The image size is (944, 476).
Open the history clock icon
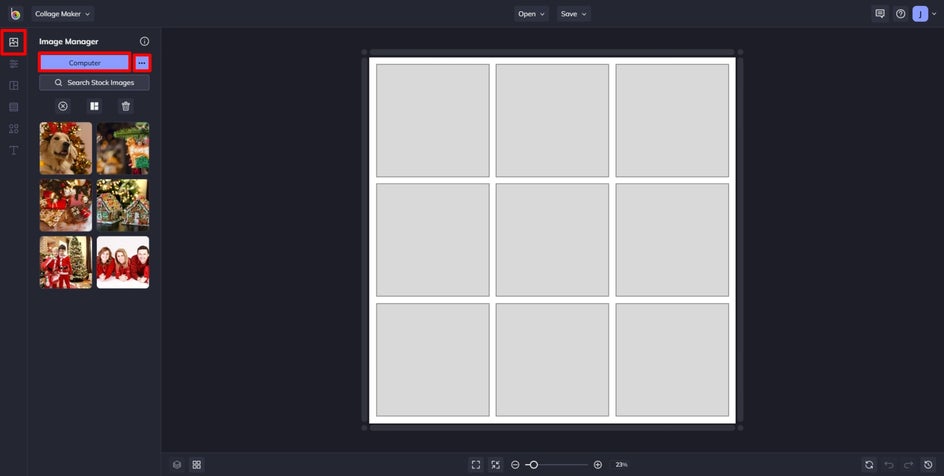pyautogui.click(x=928, y=465)
